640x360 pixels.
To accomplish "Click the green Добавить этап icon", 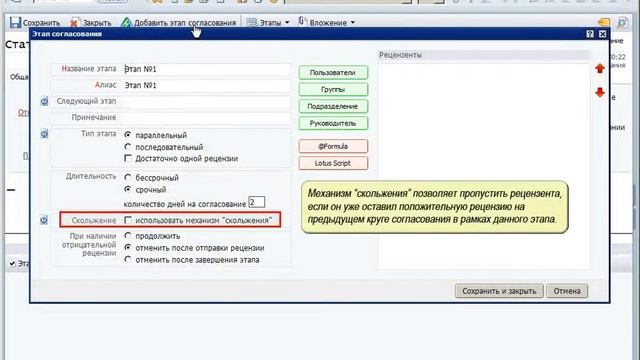I will (126, 22).
